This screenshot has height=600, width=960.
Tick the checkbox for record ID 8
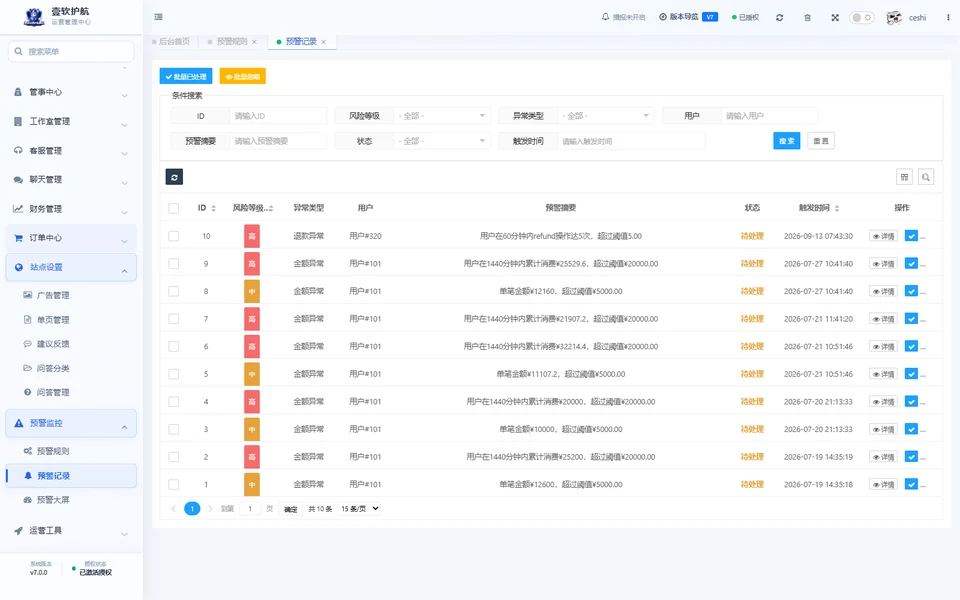174,291
